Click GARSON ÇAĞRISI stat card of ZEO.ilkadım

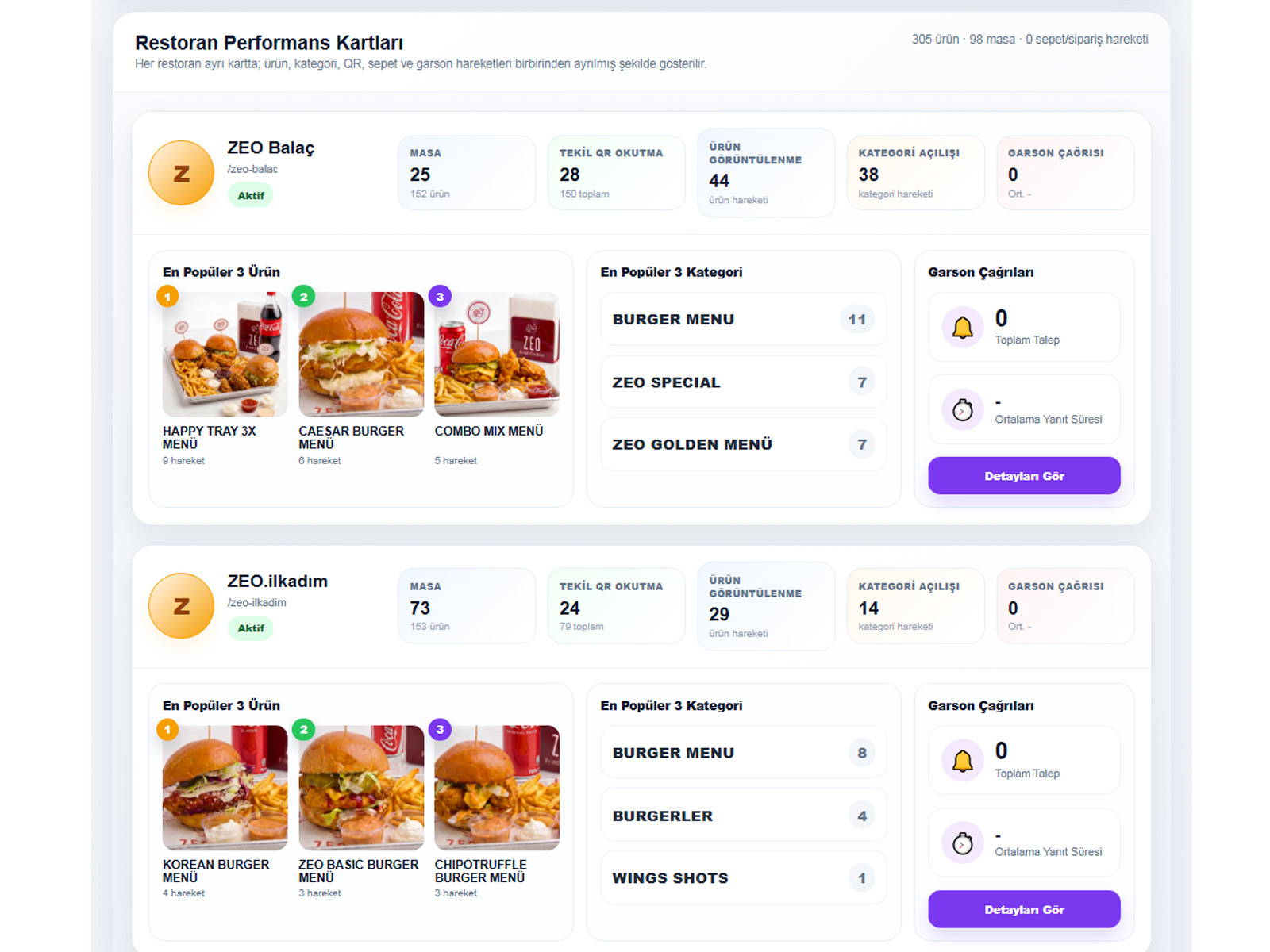[1065, 606]
